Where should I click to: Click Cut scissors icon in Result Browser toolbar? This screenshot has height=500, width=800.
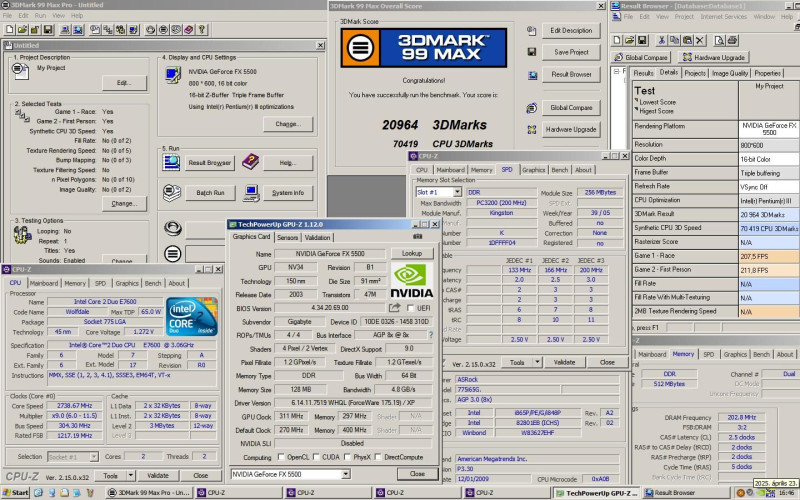[662, 40]
